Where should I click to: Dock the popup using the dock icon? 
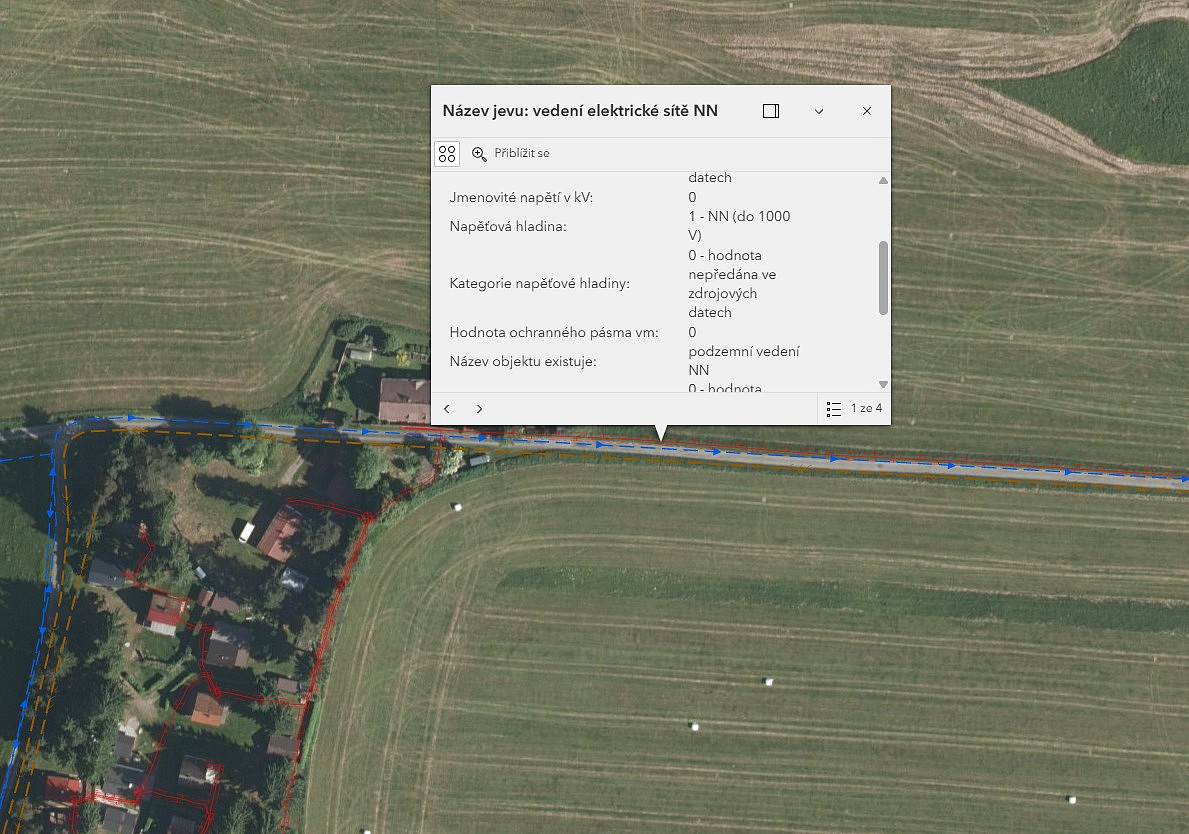[770, 111]
